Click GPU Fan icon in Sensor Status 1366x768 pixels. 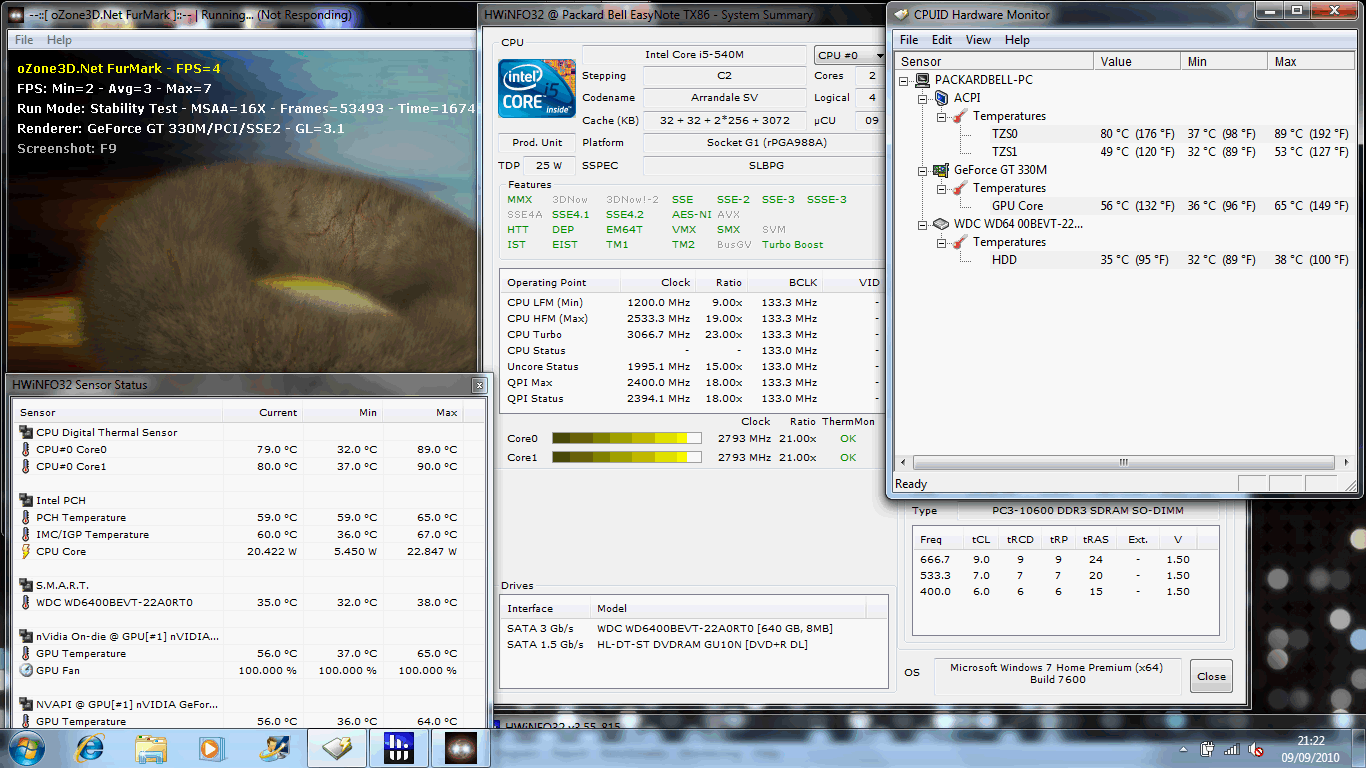[26, 670]
